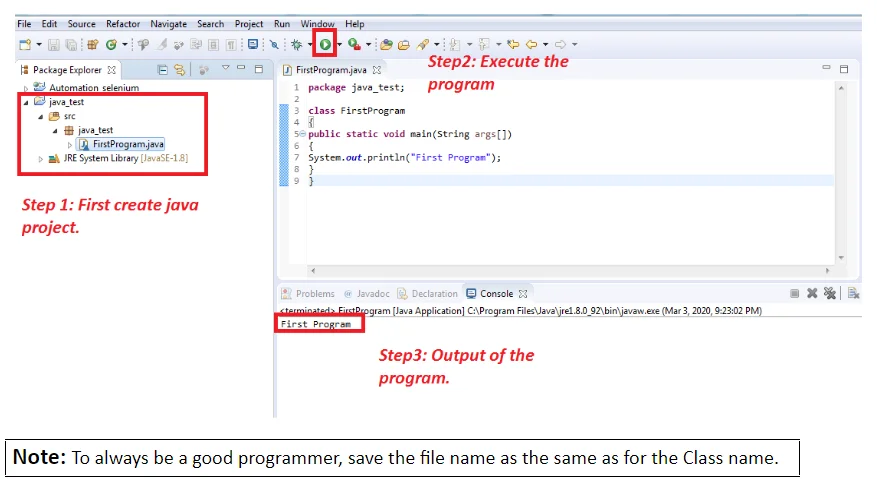Click Remove All Terminated Launches icon

pyautogui.click(x=830, y=293)
